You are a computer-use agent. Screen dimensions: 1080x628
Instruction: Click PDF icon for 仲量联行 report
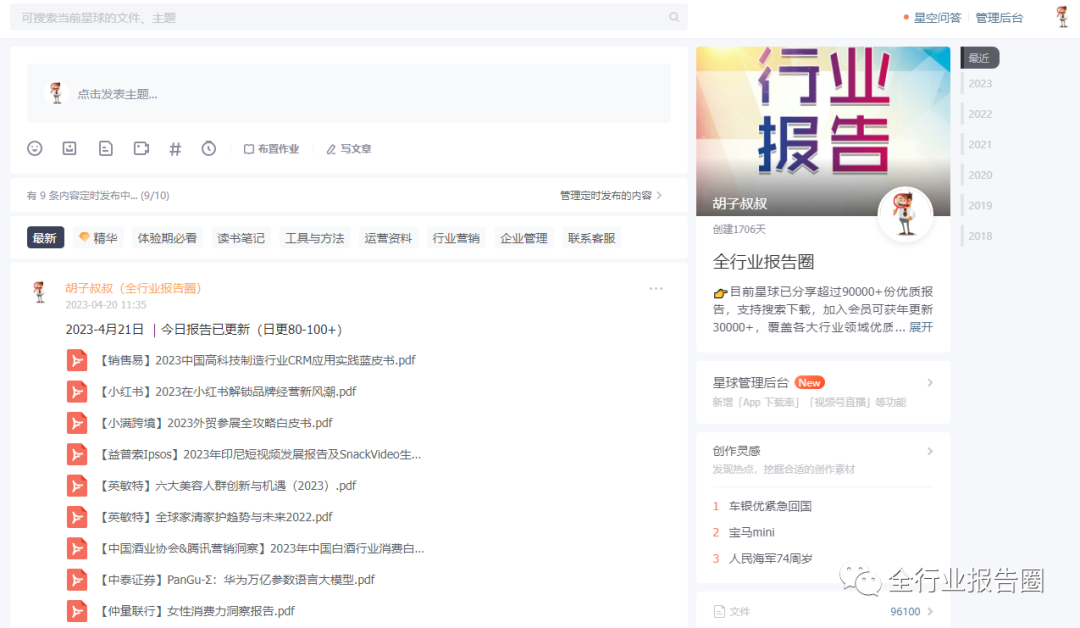coord(77,611)
